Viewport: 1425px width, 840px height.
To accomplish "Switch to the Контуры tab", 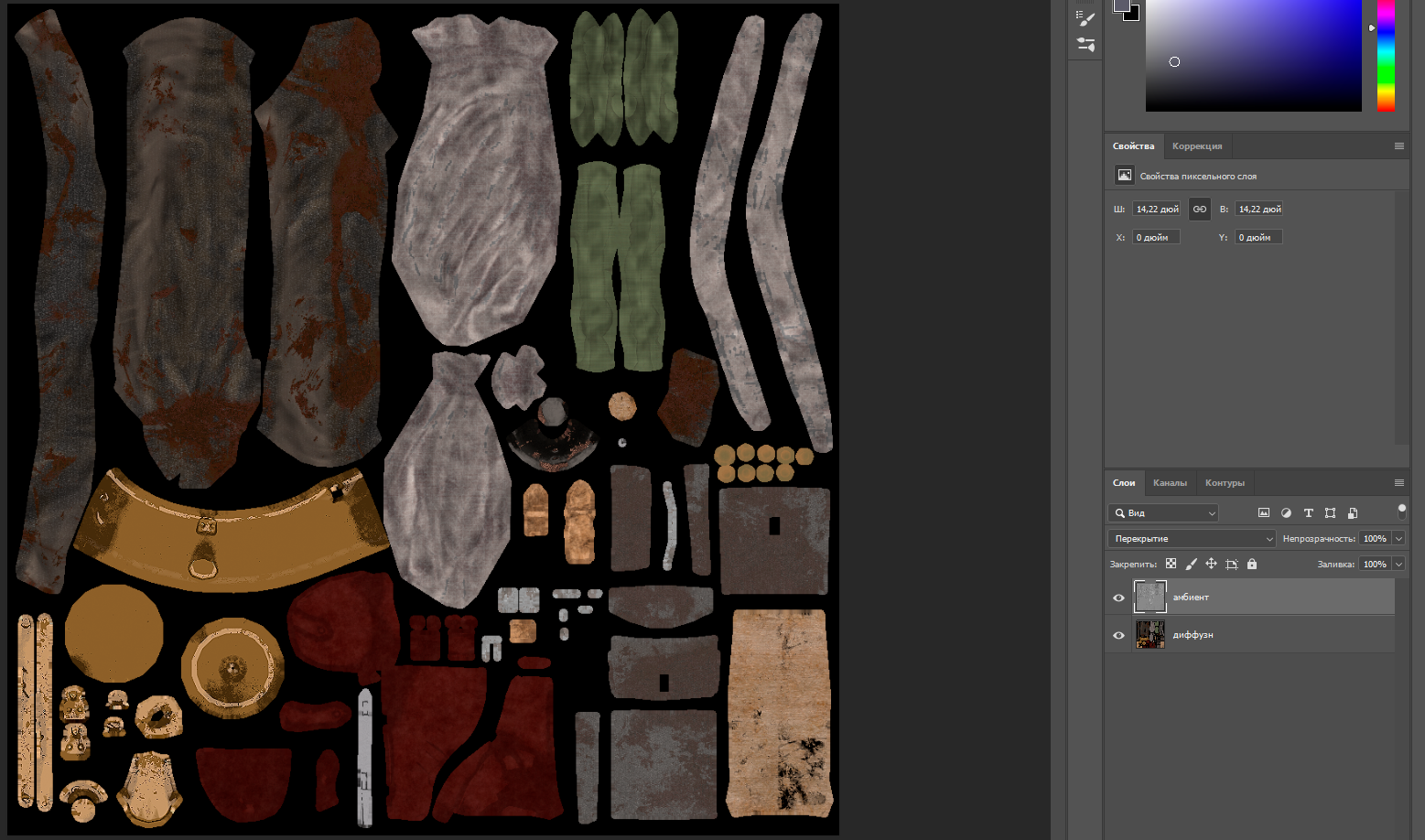I will (x=1225, y=483).
